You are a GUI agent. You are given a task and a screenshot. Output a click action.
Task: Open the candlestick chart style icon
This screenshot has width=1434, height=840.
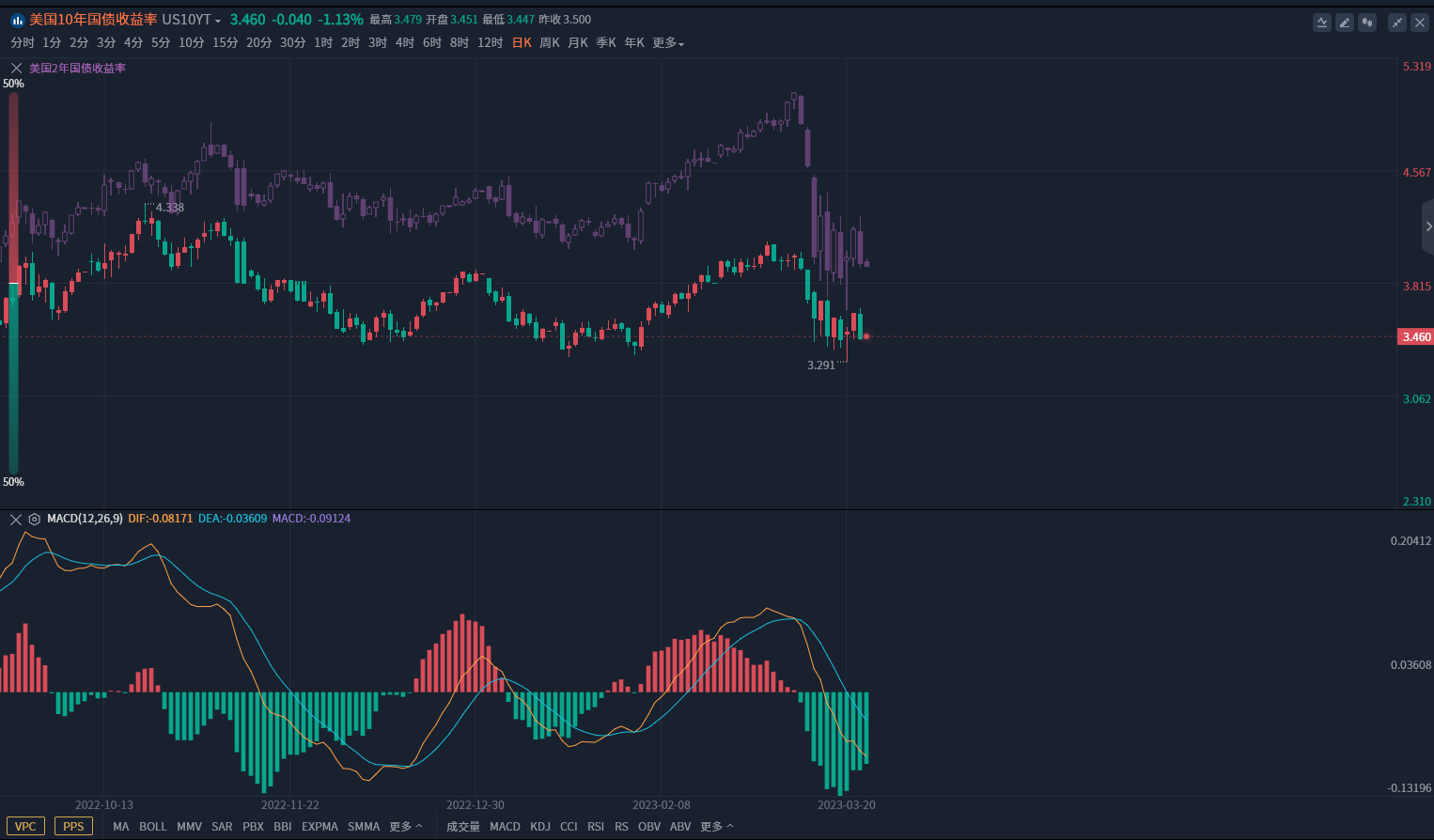(1367, 23)
